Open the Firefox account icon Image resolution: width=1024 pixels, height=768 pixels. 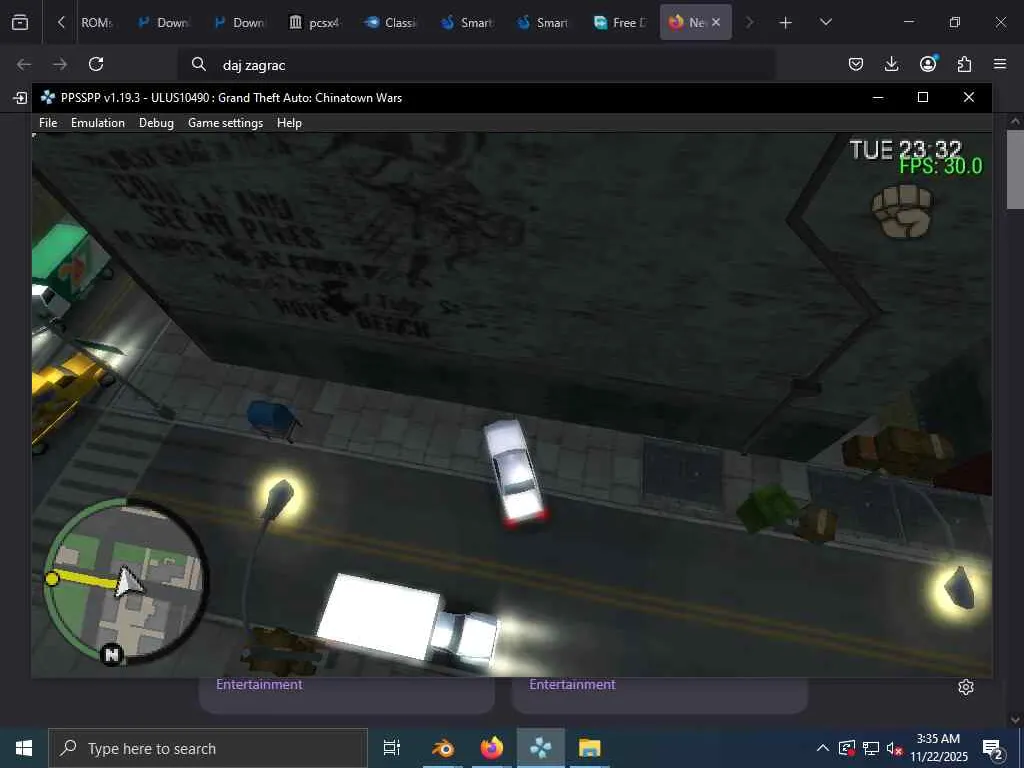click(928, 63)
